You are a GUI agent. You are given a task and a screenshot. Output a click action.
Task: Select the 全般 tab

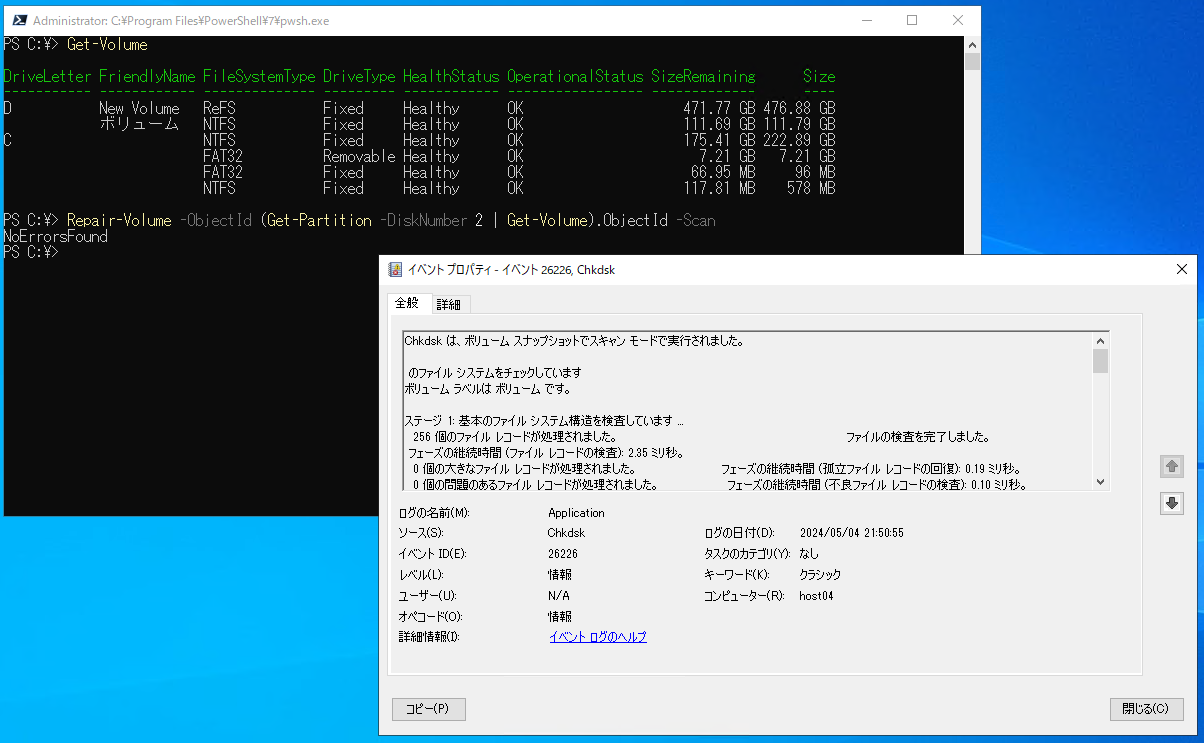coord(409,303)
